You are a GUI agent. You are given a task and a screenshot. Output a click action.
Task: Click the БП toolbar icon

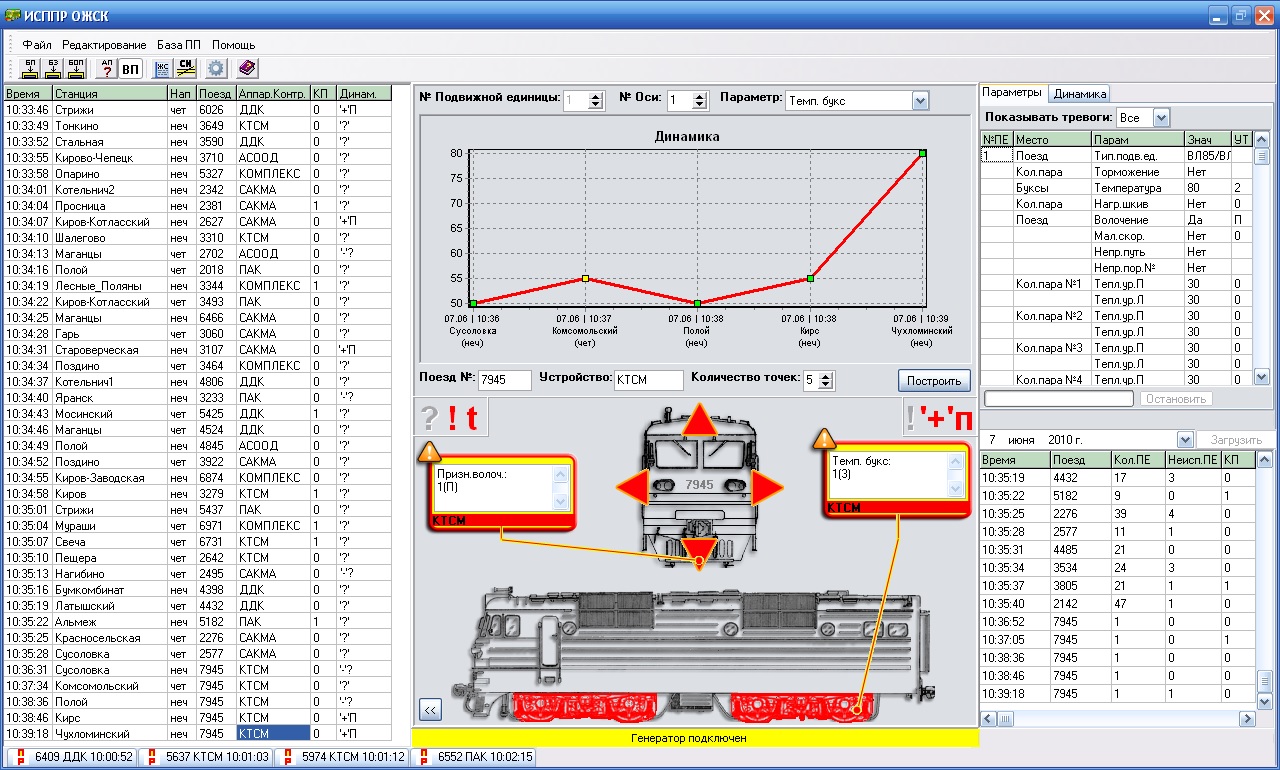[29, 68]
